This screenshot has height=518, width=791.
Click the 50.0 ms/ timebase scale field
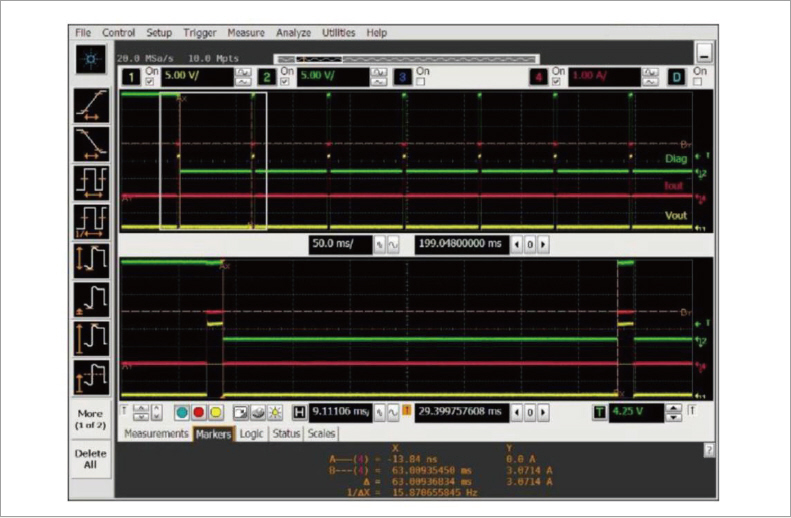[338, 242]
